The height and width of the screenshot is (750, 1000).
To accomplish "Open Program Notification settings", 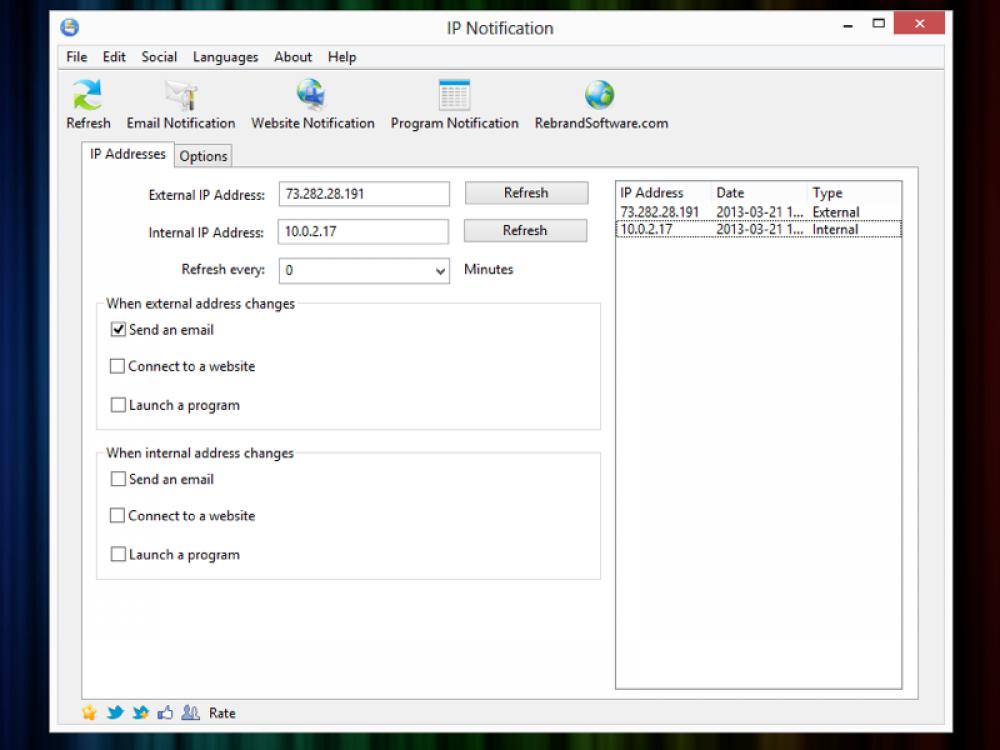I will (x=454, y=103).
